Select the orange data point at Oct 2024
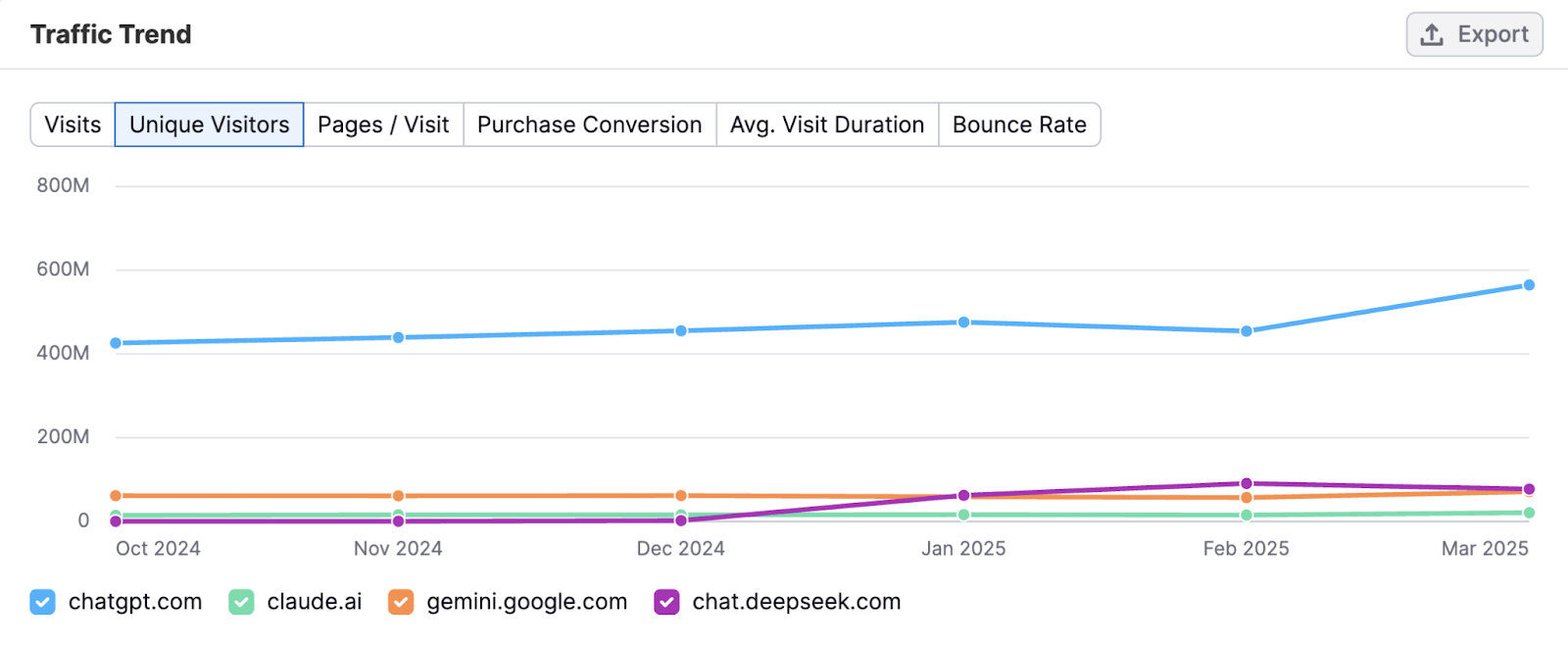Image resolution: width=1568 pixels, height=646 pixels. [115, 494]
